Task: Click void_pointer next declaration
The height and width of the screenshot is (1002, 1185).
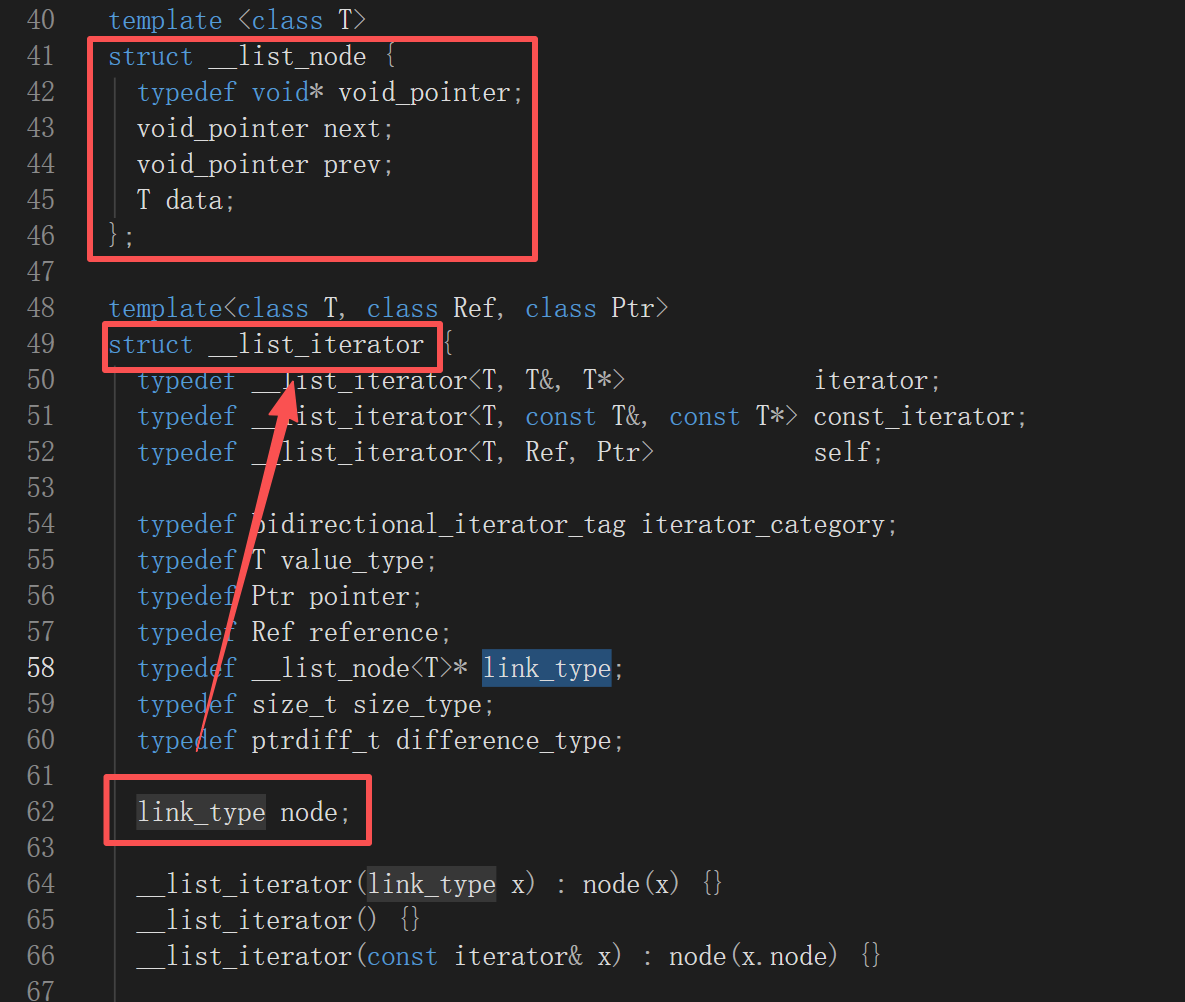Action: (265, 128)
